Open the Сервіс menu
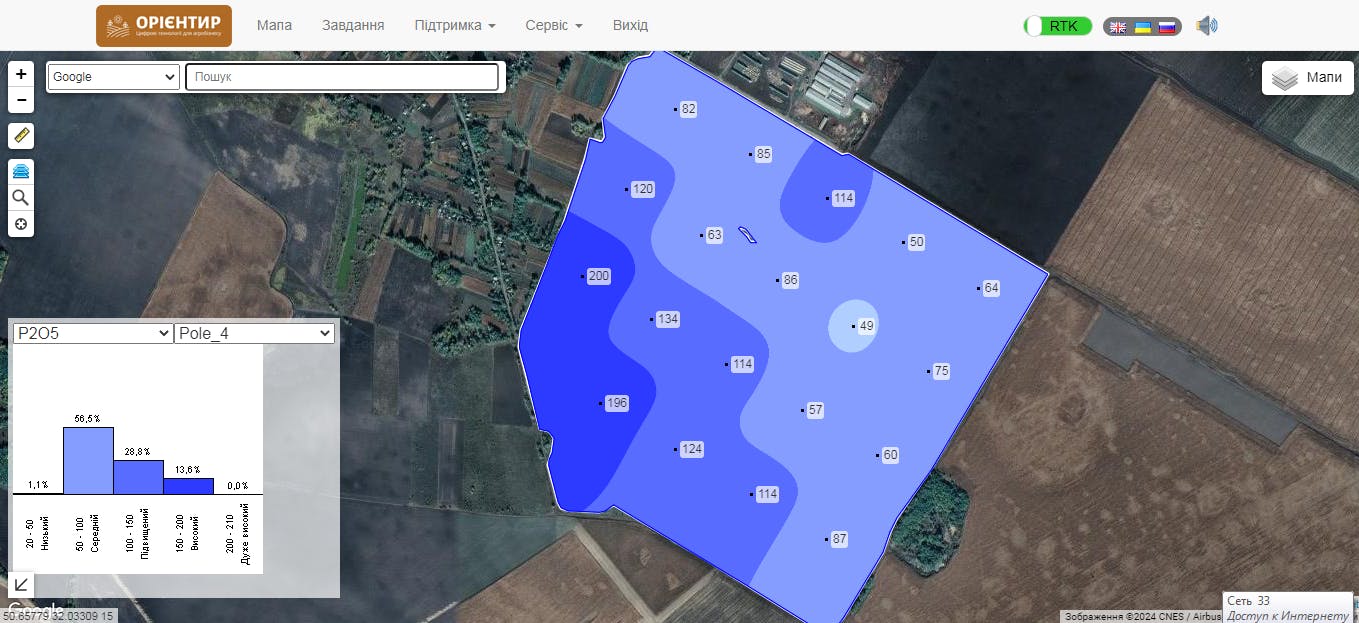This screenshot has height=623, width=1359. point(553,25)
